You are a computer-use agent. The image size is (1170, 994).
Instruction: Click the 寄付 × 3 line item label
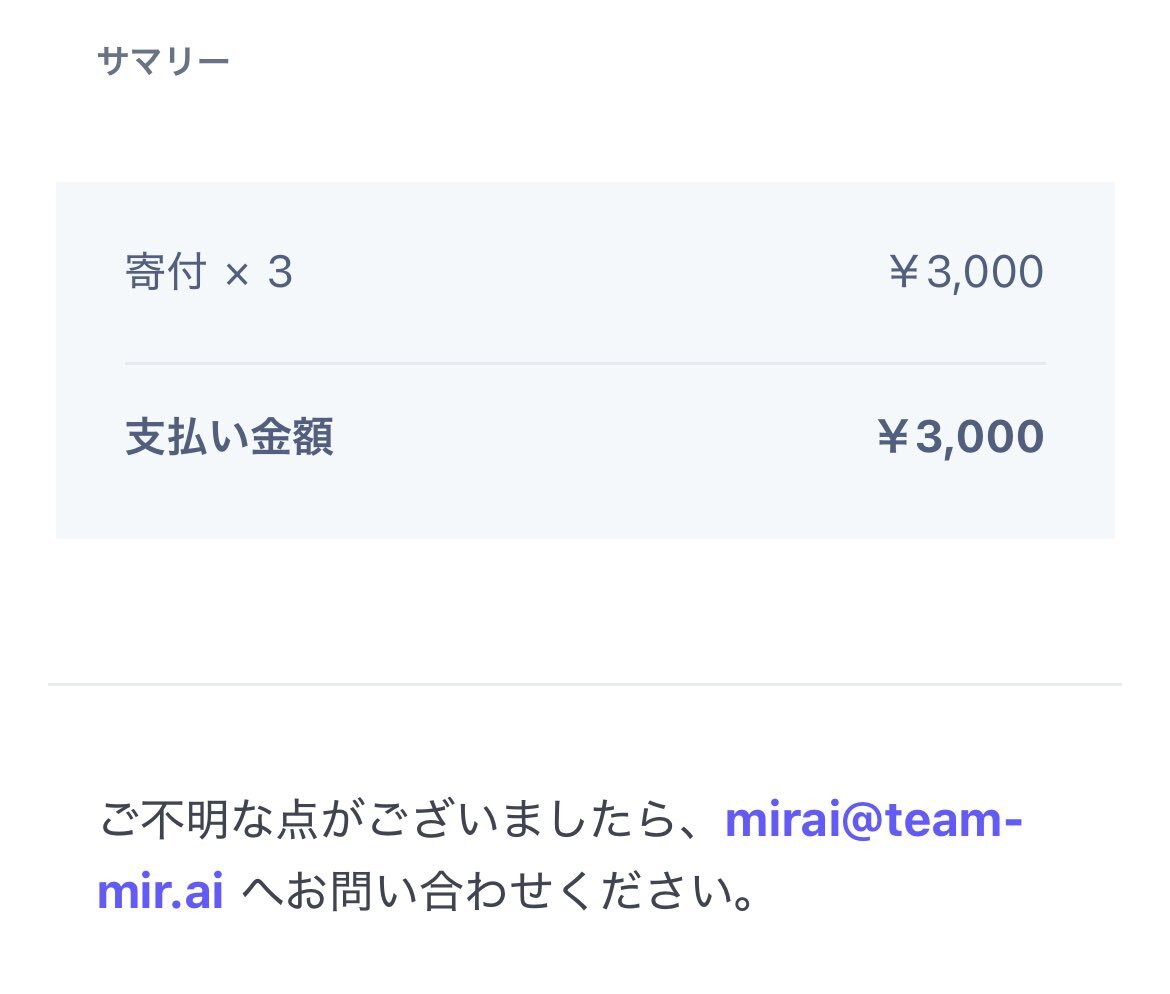(x=209, y=272)
